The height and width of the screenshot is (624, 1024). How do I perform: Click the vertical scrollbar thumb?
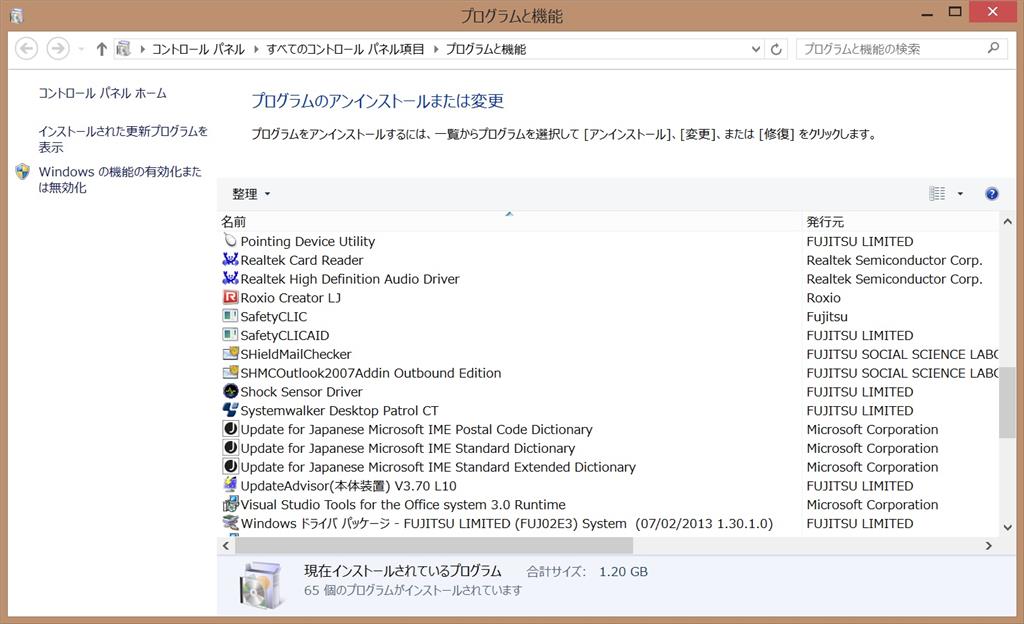[x=1007, y=402]
